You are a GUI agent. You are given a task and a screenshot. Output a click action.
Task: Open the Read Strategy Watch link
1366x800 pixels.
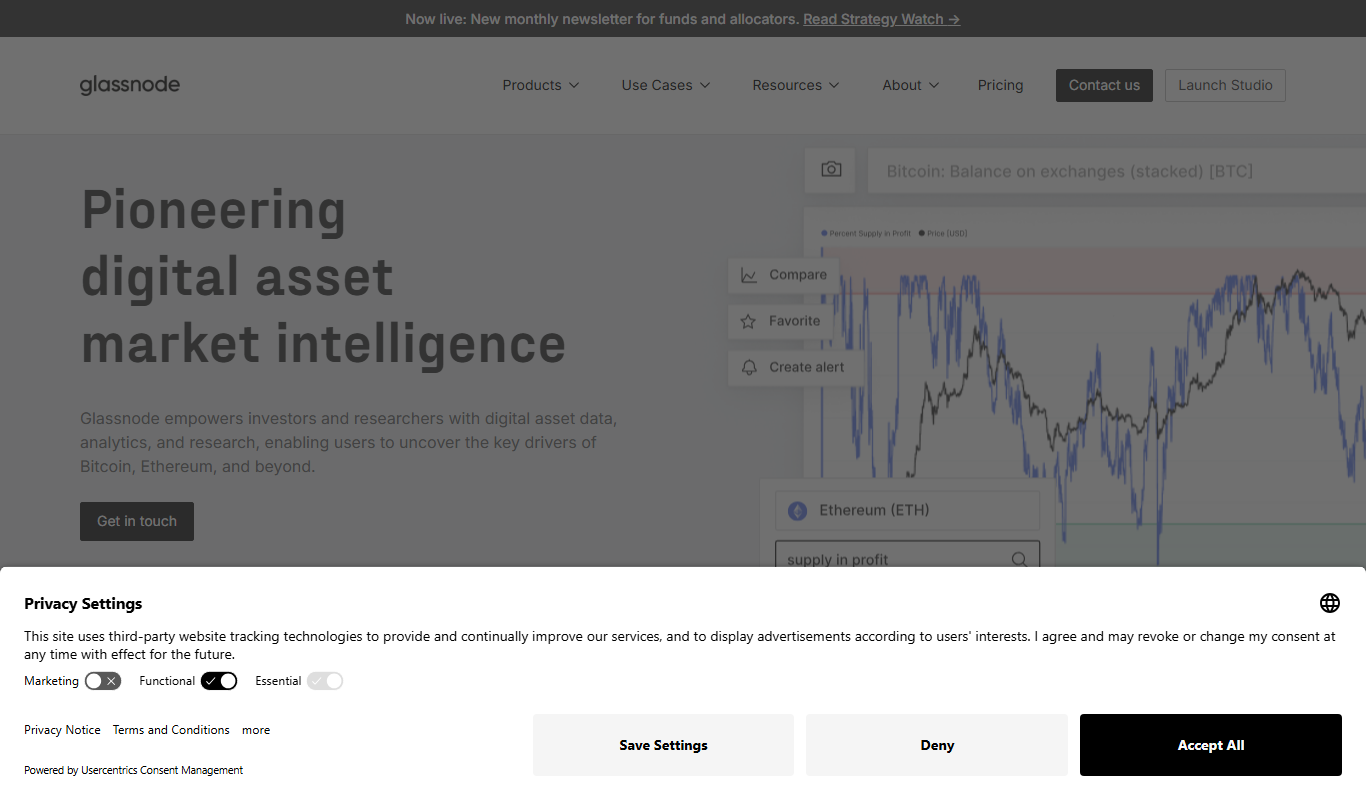881,19
